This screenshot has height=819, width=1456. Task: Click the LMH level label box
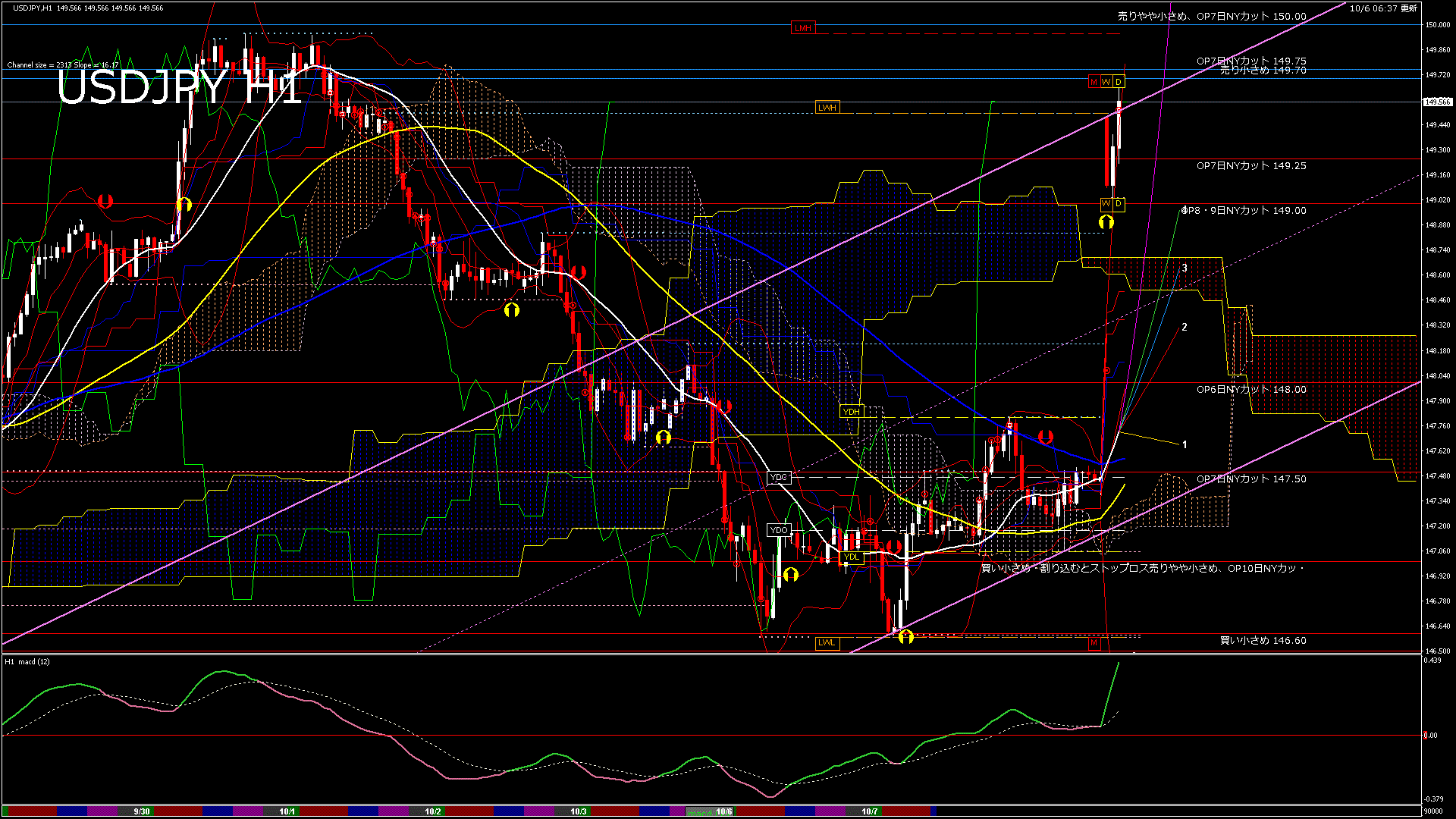(x=802, y=28)
